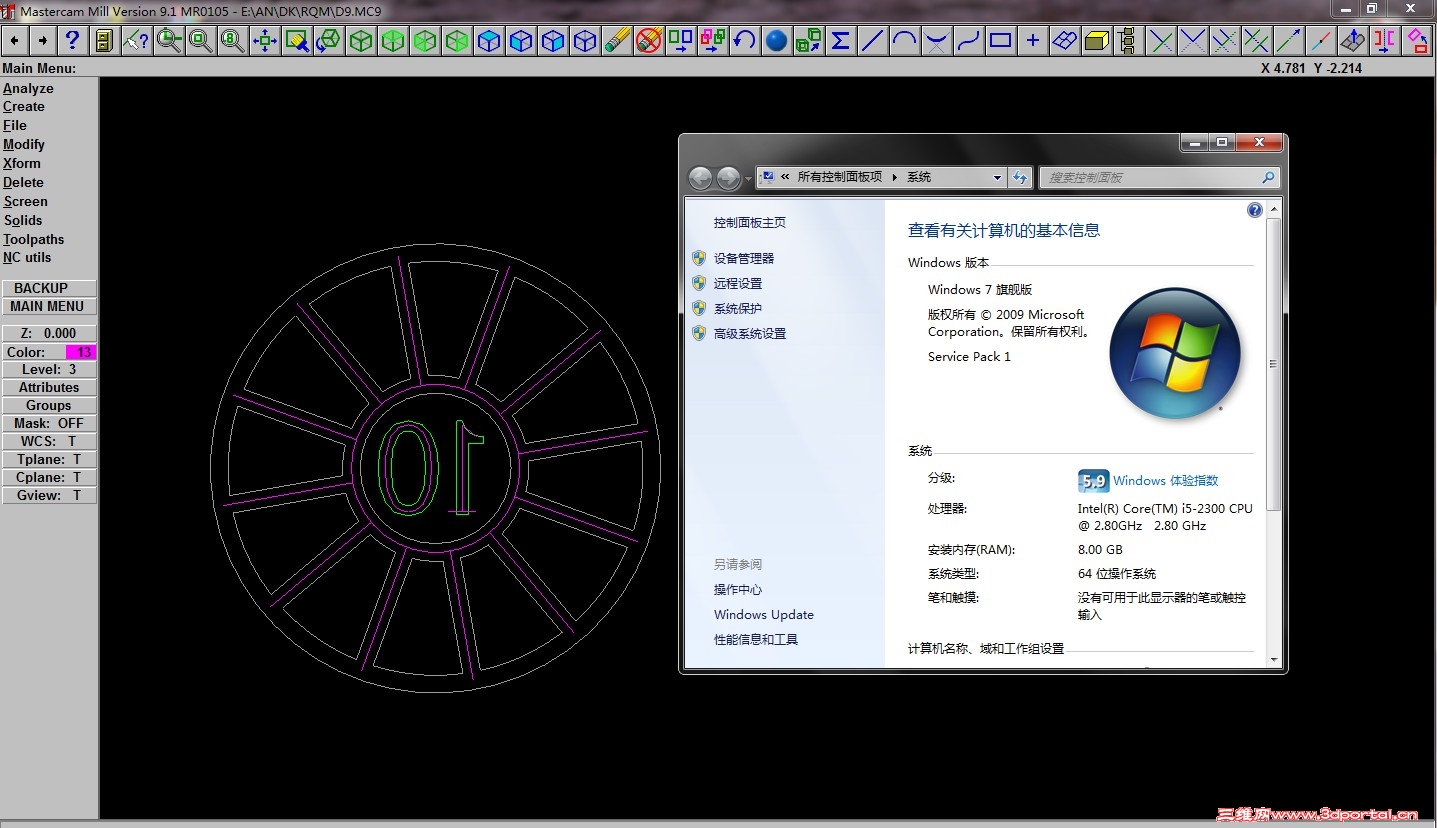
Task: Open the File menu
Action: 15,126
